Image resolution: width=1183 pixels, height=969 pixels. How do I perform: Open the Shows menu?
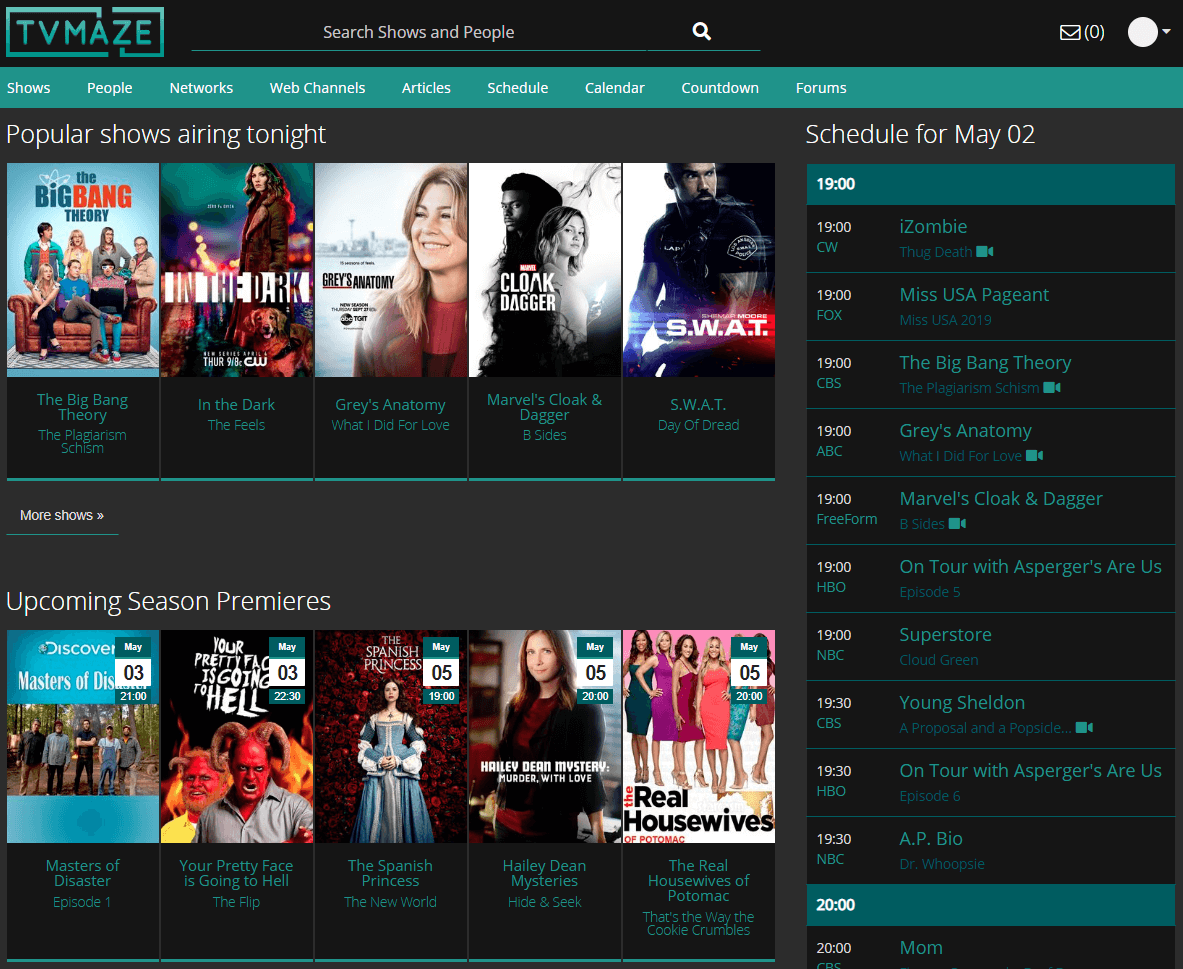coord(28,88)
